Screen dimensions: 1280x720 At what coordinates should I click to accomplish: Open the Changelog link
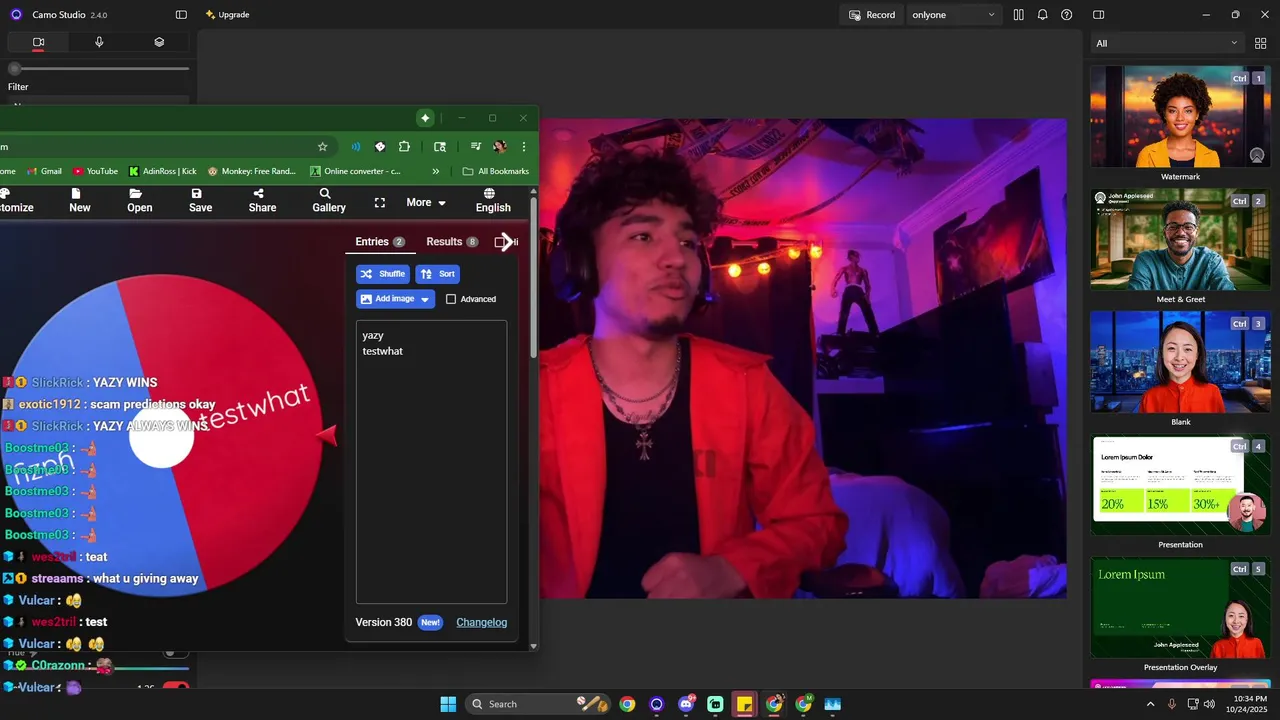click(482, 622)
